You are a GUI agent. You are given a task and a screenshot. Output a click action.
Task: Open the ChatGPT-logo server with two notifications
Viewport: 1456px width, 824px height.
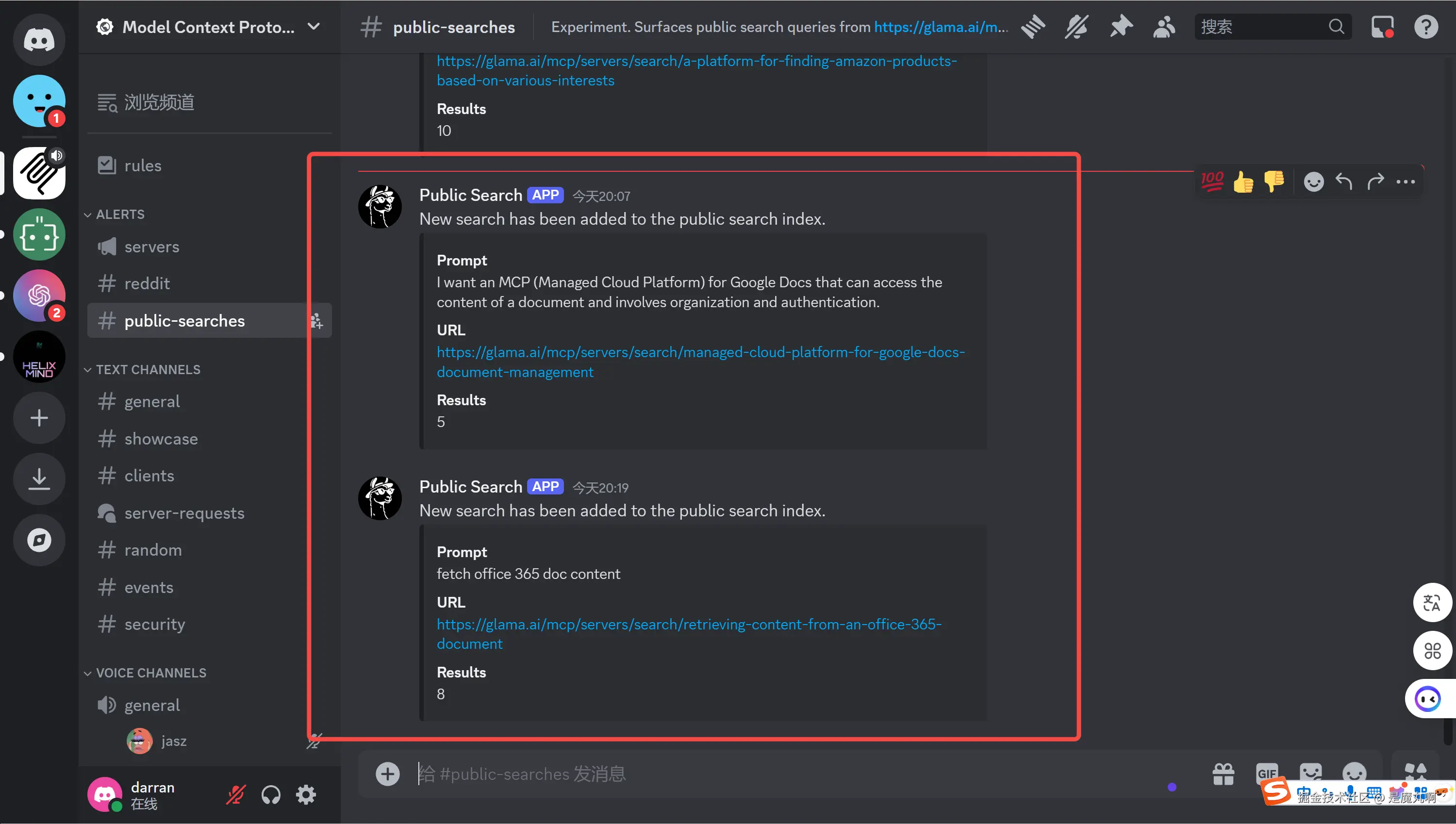(x=39, y=296)
